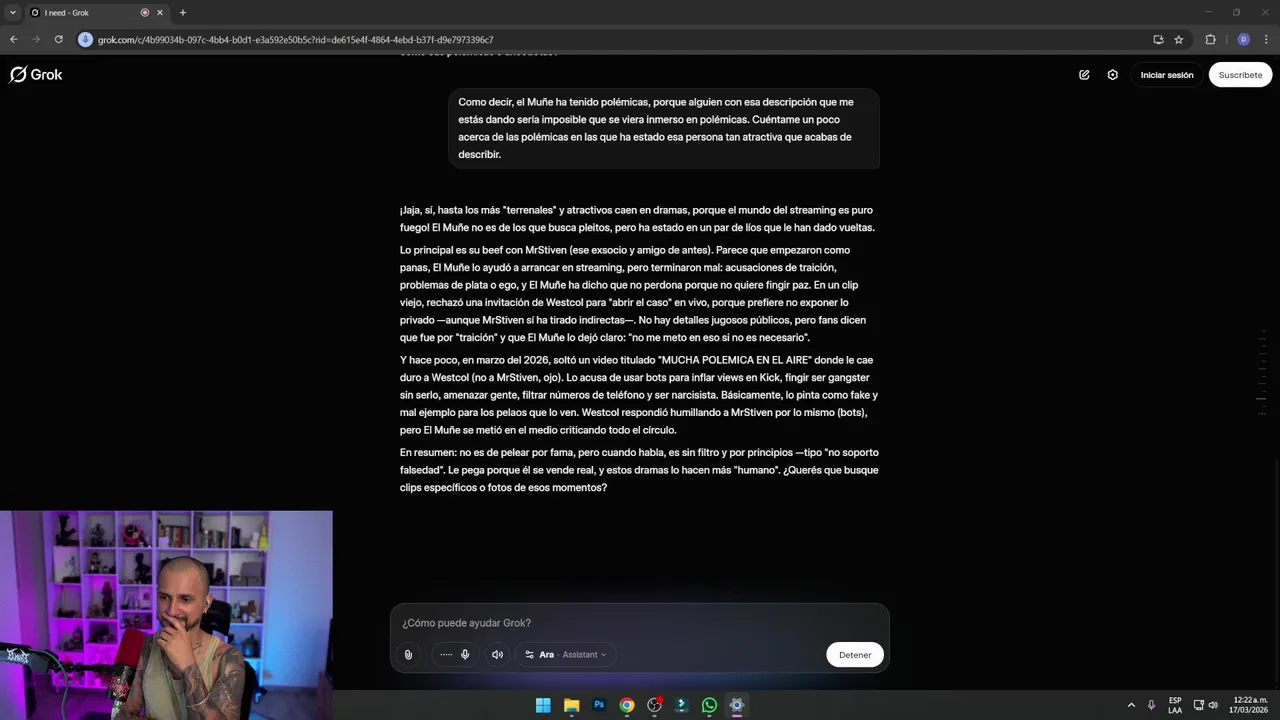Open network display tray icon
This screenshot has width=1280, height=720.
(1199, 705)
